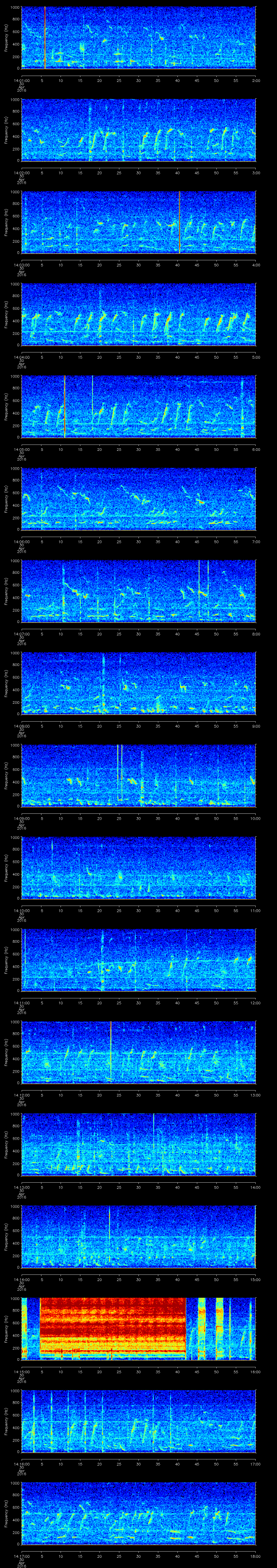Click the red spike near 40 seconds in 14:03:00 panel

coord(180,222)
